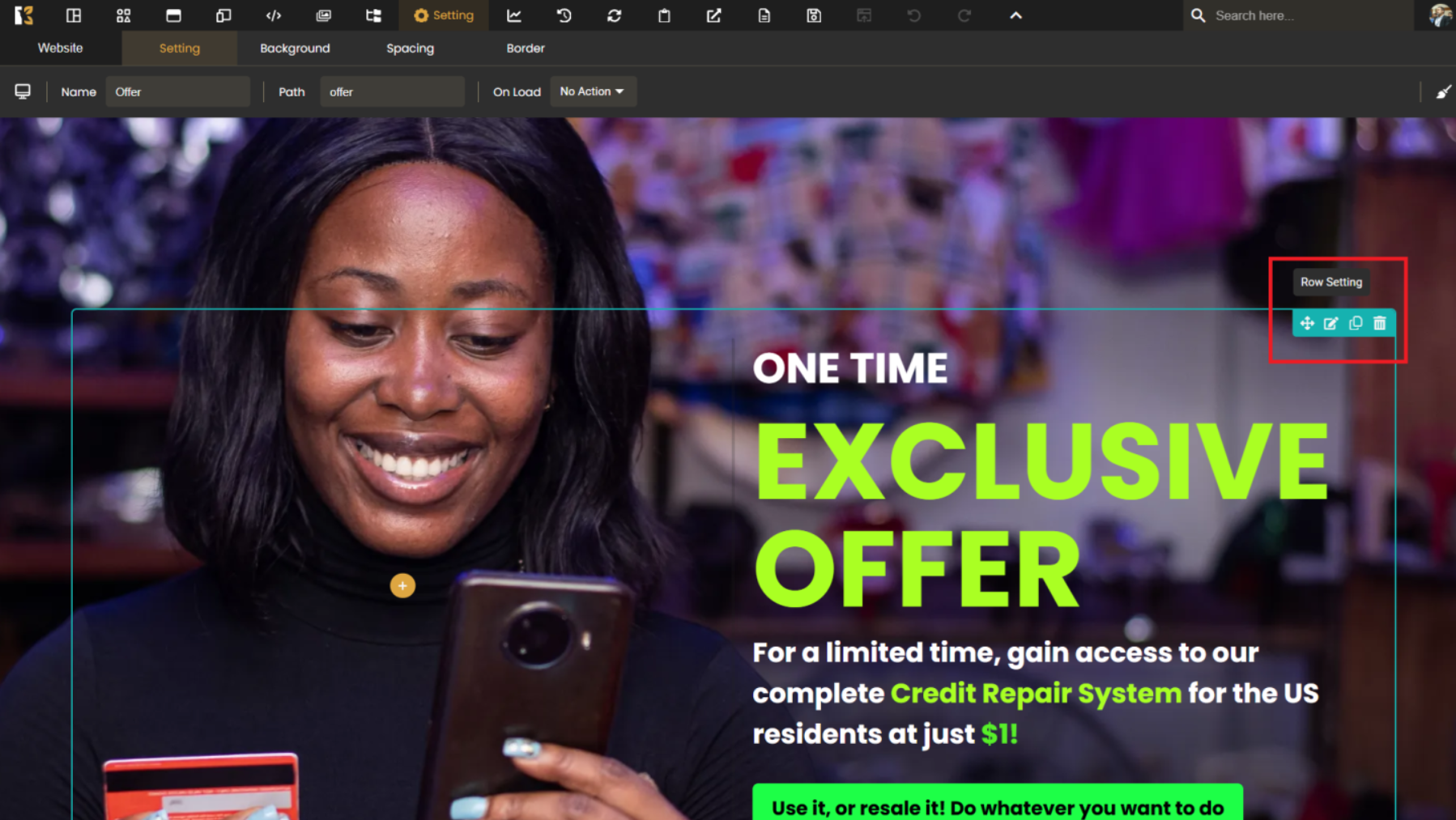Click the Path input field
This screenshot has height=820, width=1456.
(392, 91)
